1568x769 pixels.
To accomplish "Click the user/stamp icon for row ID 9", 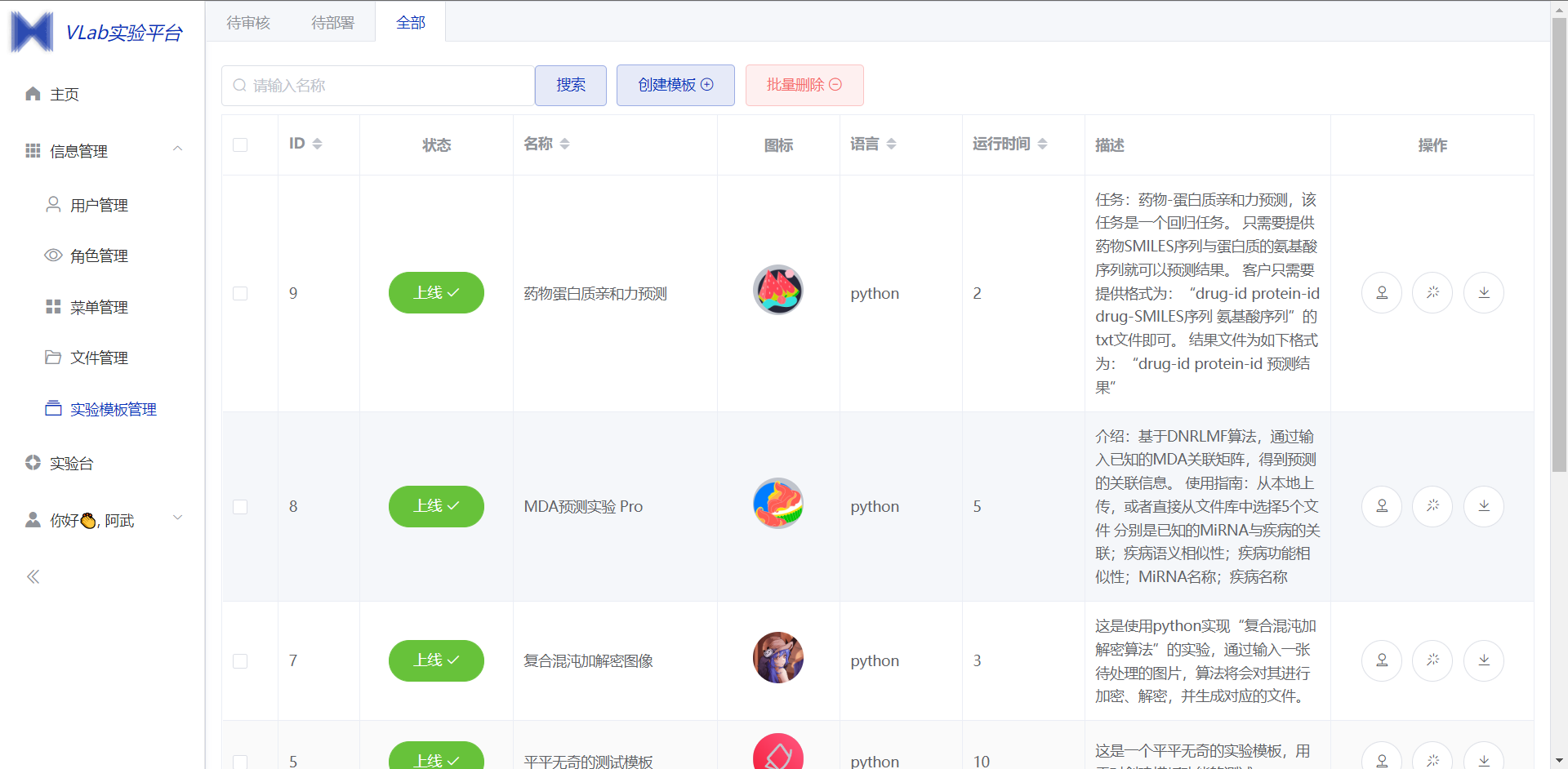I will tap(1382, 292).
